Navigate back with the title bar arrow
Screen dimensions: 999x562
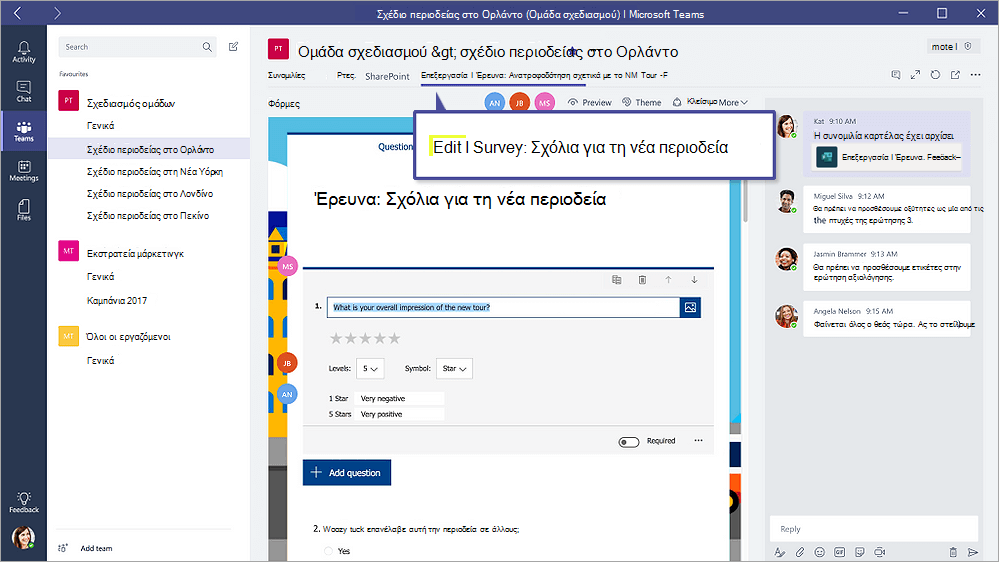pos(17,13)
